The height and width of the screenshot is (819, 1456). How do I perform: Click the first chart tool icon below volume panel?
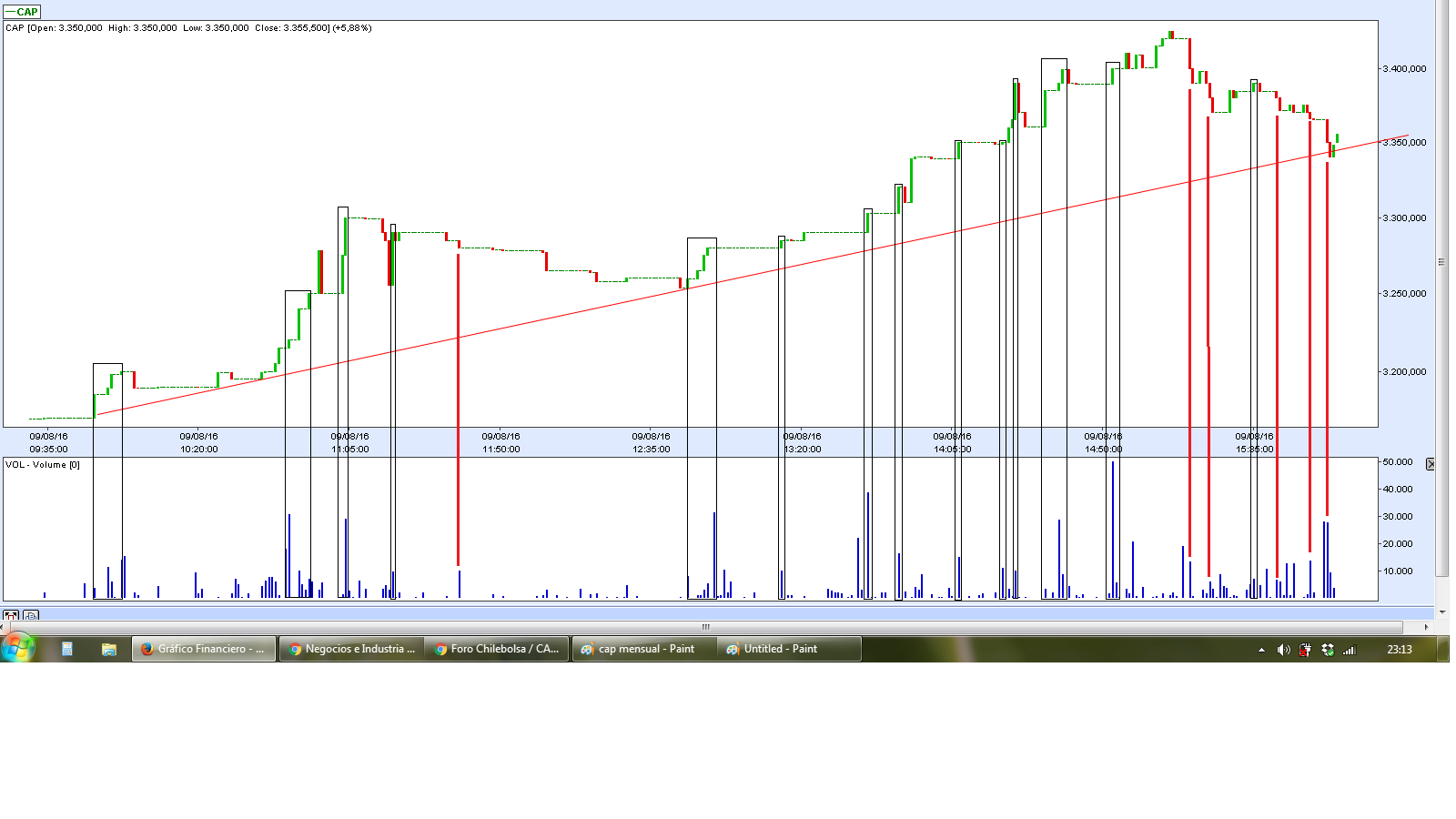11,616
